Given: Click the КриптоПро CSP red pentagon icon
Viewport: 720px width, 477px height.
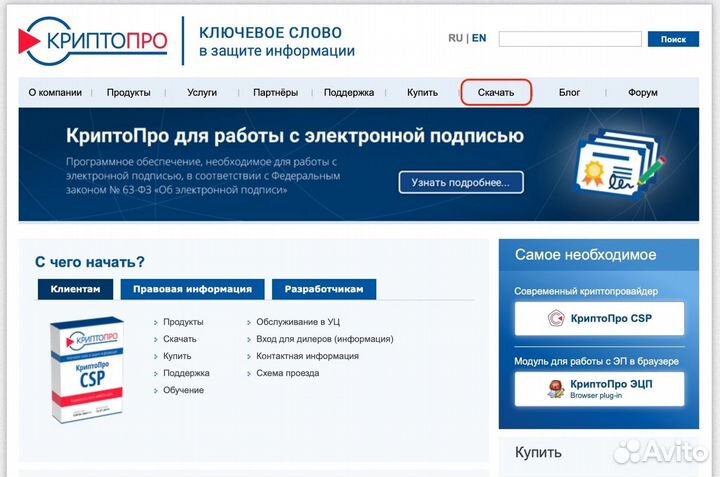Looking at the screenshot, I should coord(556,318).
